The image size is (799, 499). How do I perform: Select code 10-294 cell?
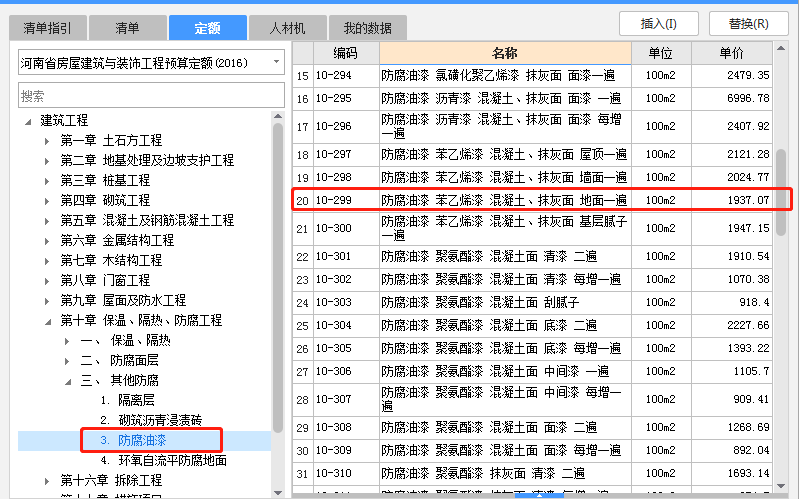click(x=346, y=75)
